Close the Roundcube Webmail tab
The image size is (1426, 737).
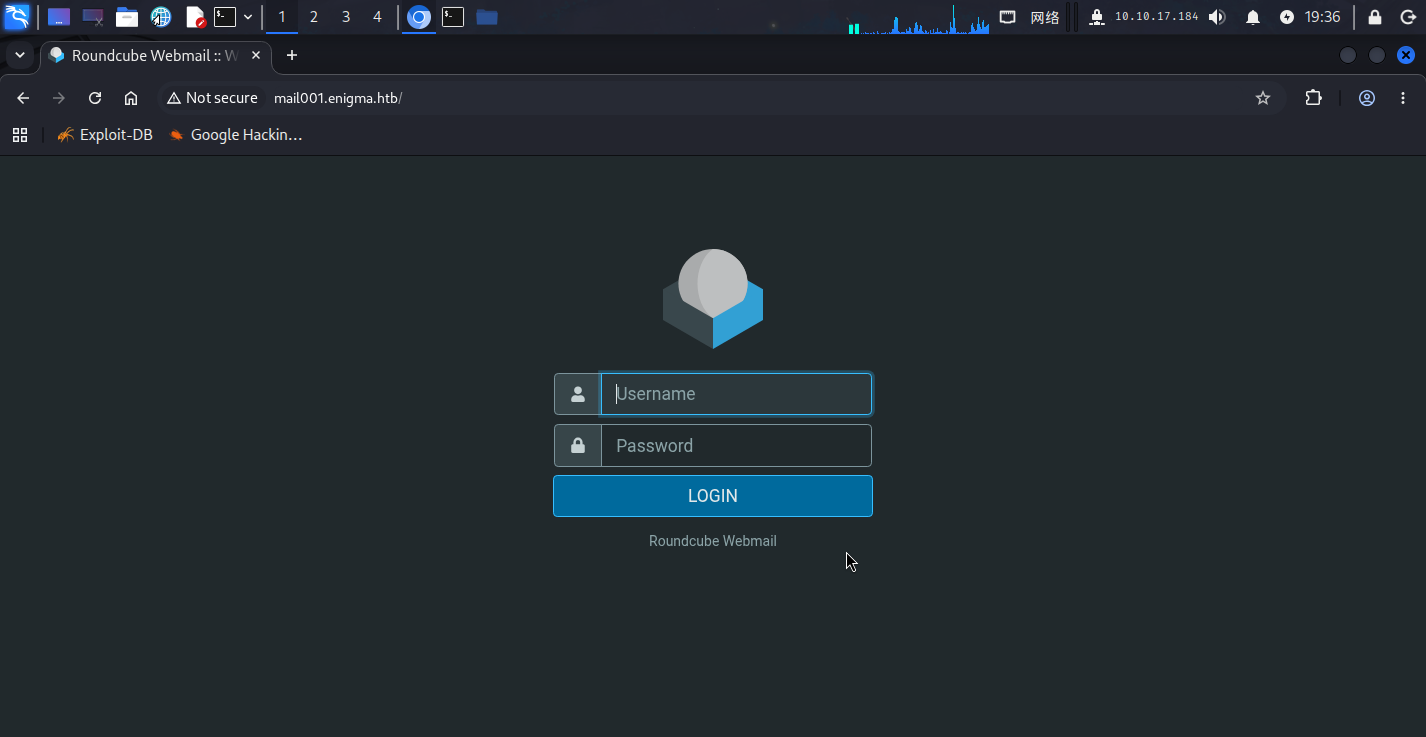pos(256,56)
